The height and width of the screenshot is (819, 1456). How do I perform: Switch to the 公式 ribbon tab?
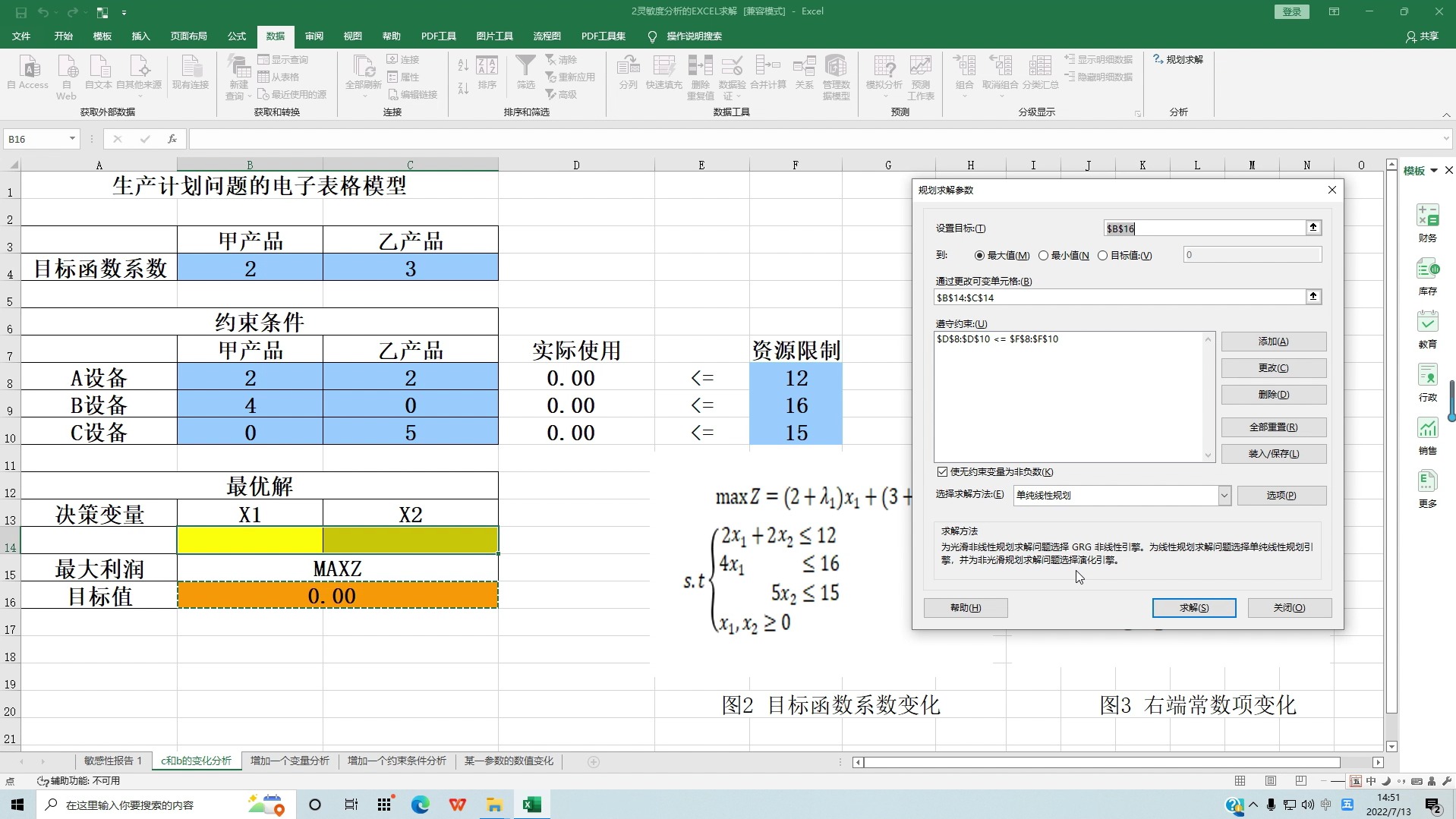click(236, 36)
